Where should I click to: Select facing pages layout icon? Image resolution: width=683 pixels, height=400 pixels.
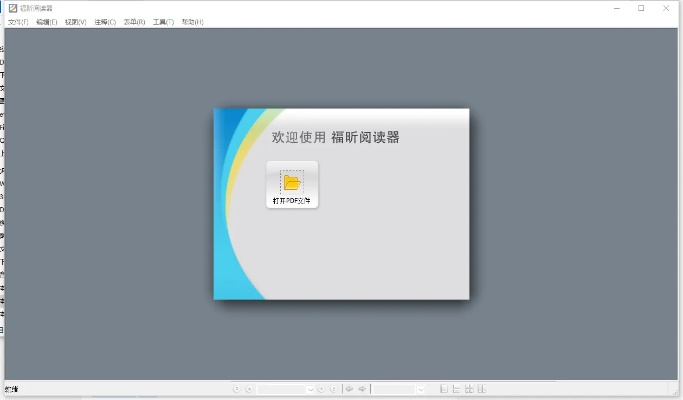click(x=468, y=389)
